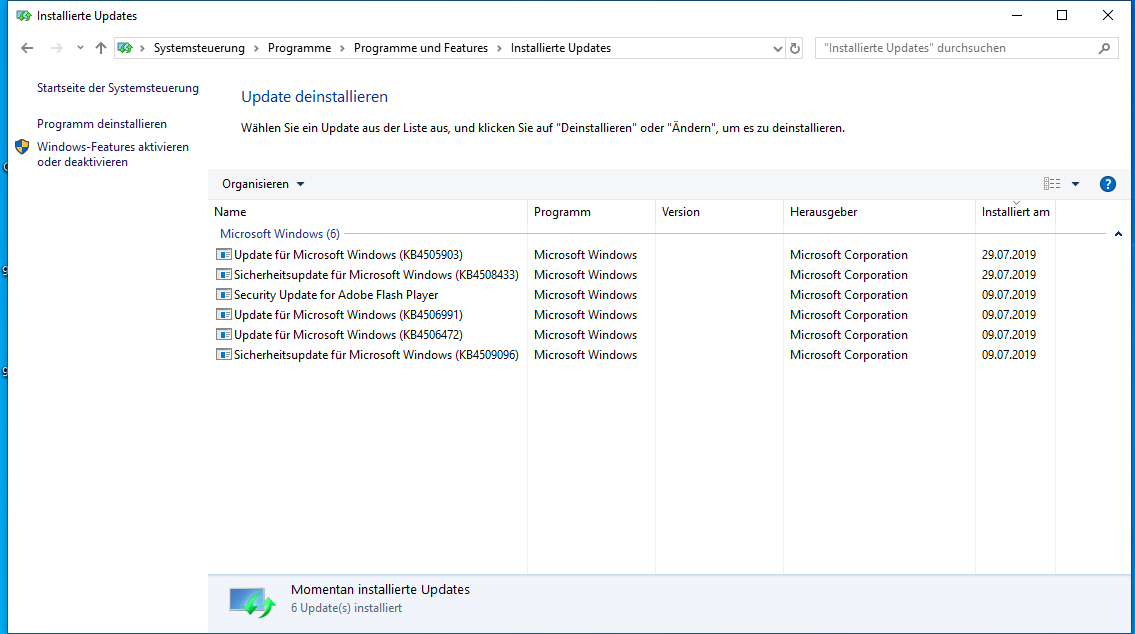Select Update für Microsoft Windows (KB4506991)
This screenshot has height=634, width=1135.
348,315
